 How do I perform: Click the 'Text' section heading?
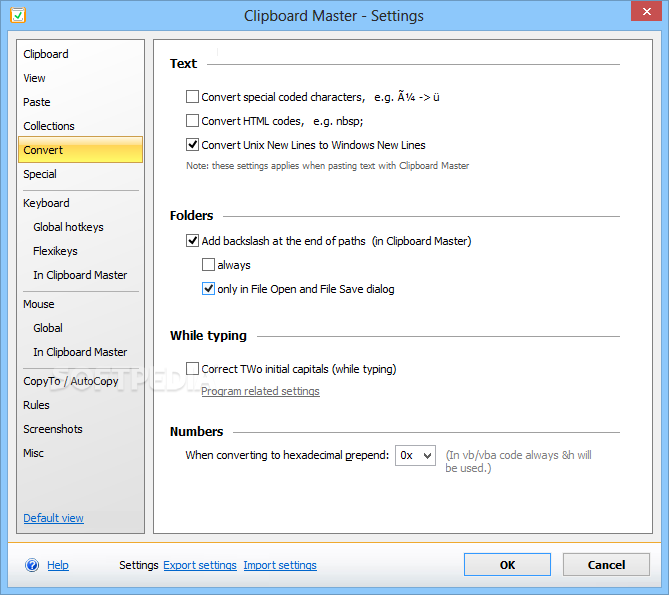pyautogui.click(x=183, y=64)
